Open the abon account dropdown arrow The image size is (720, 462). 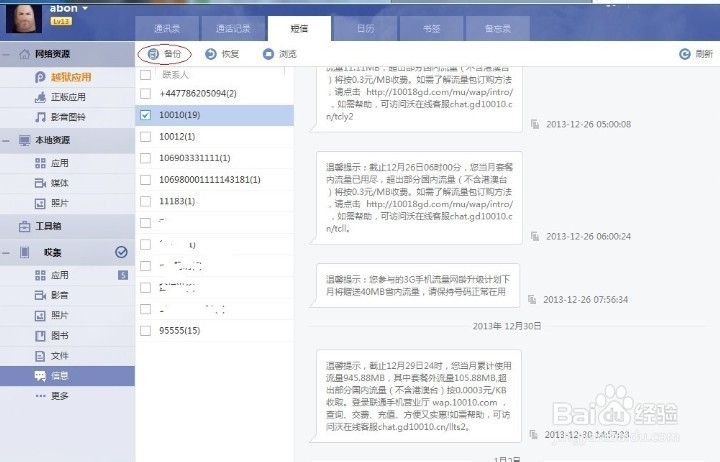(x=85, y=8)
